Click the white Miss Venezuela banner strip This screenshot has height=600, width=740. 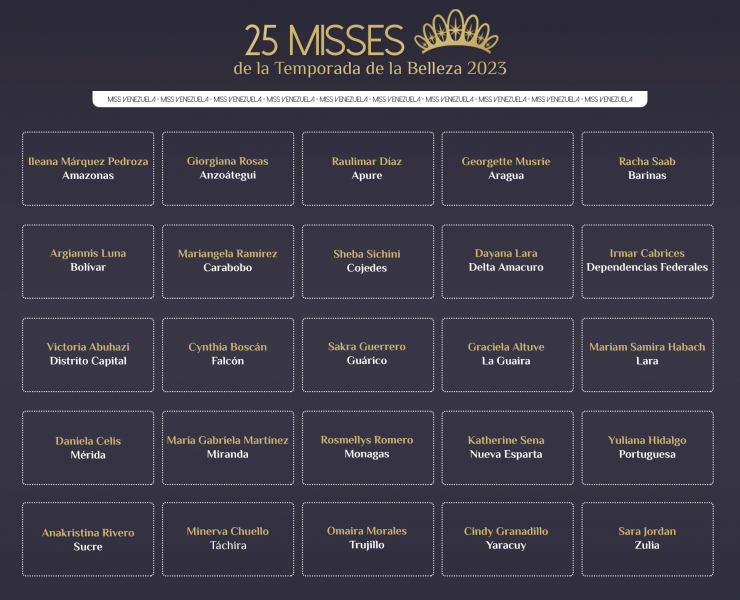pos(370,99)
